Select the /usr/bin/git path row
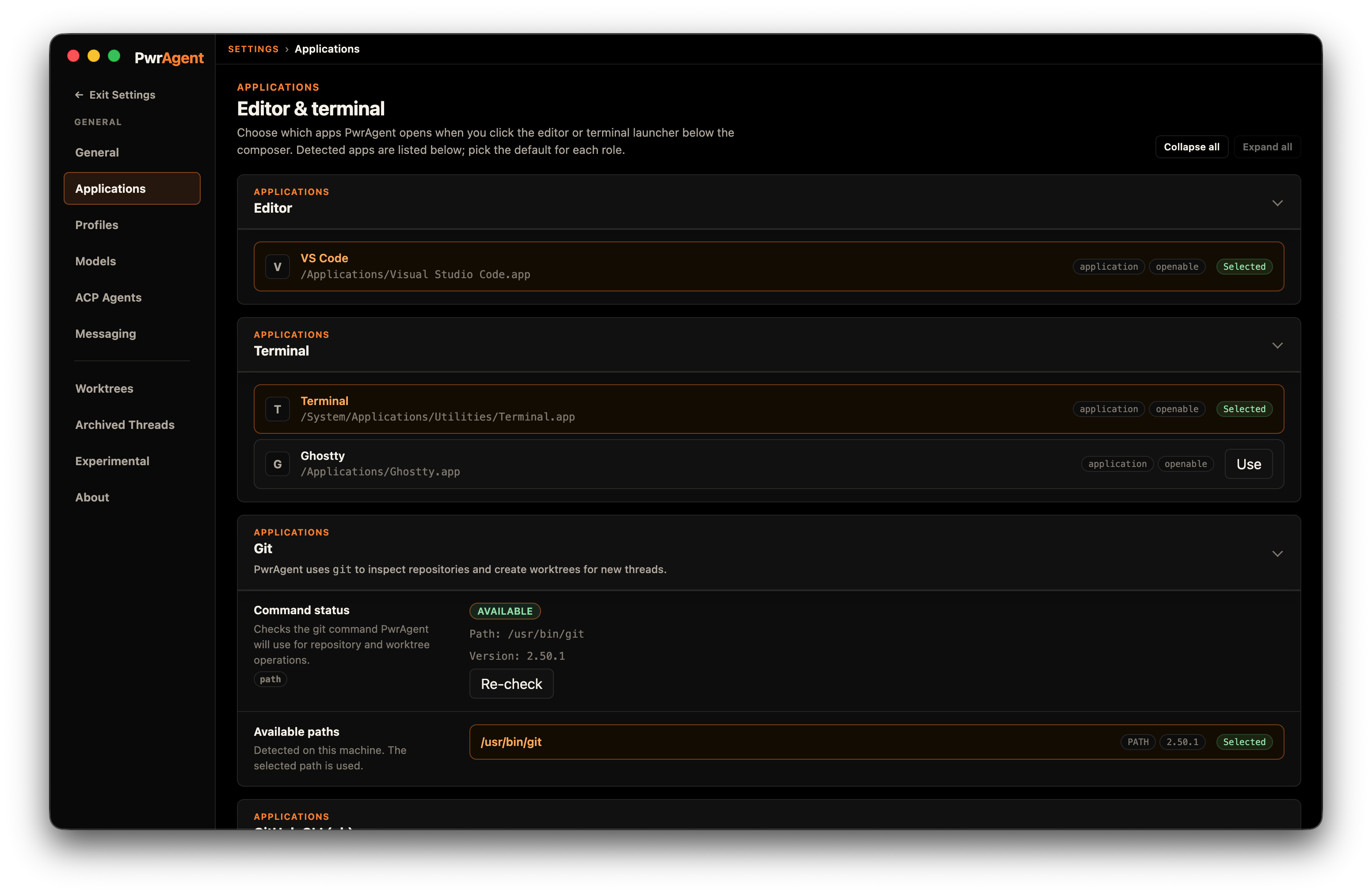 (x=876, y=742)
